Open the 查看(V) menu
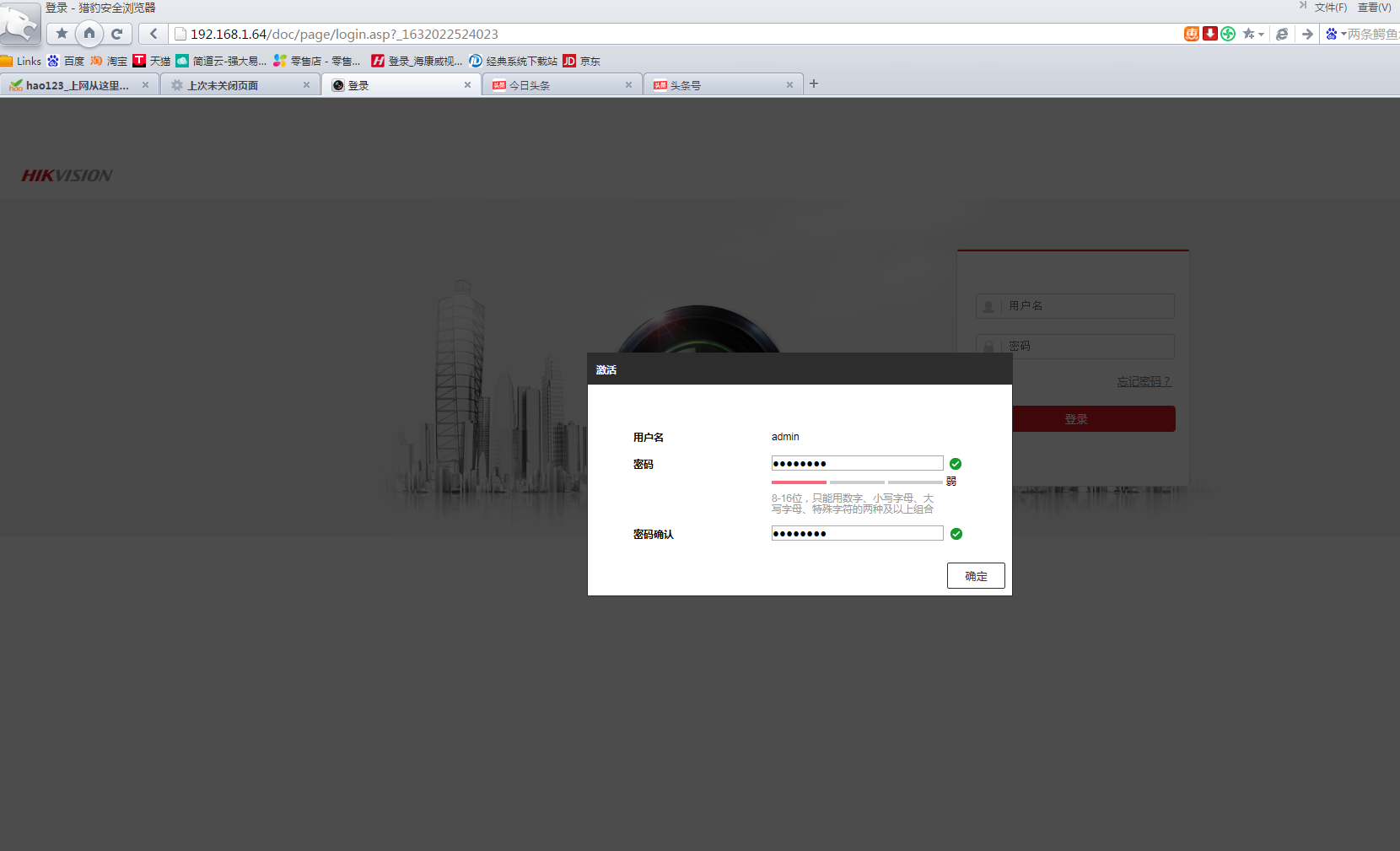Image resolution: width=1400 pixels, height=851 pixels. click(x=1375, y=7)
